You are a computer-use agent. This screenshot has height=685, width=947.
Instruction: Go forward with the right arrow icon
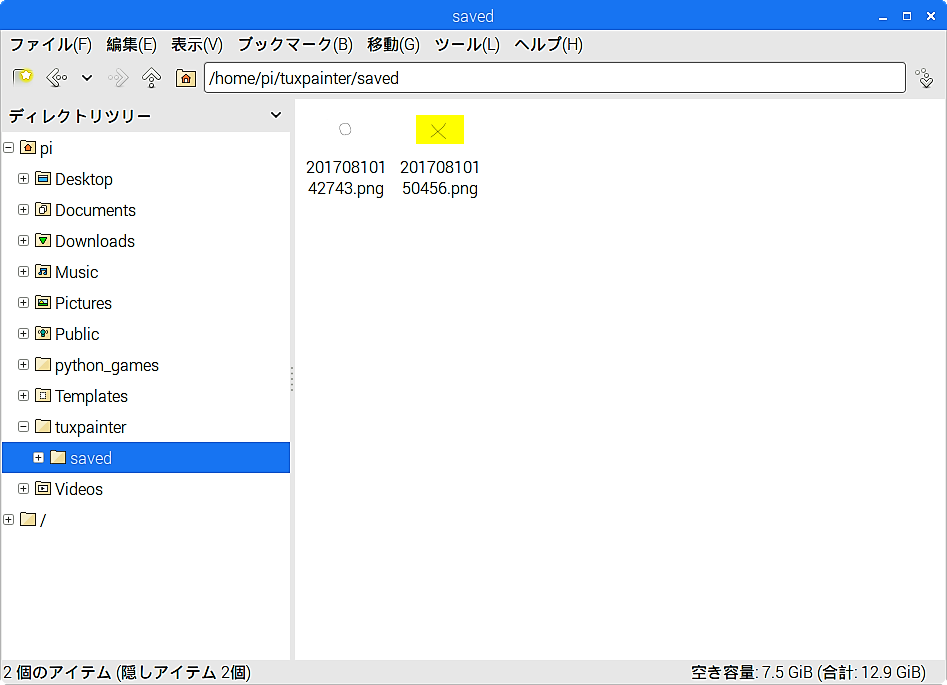pyautogui.click(x=118, y=77)
